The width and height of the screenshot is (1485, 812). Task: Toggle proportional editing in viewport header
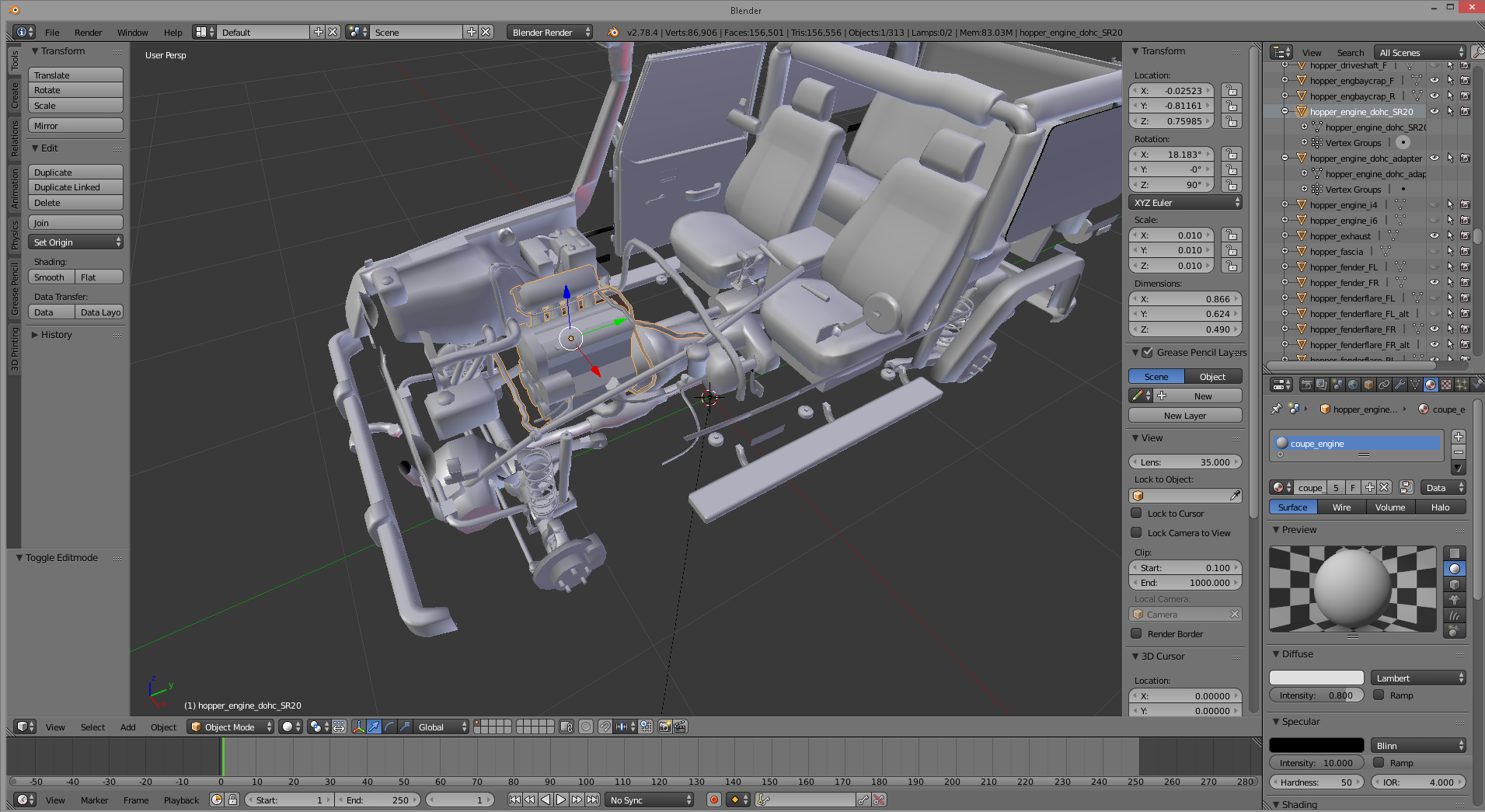[x=586, y=727]
